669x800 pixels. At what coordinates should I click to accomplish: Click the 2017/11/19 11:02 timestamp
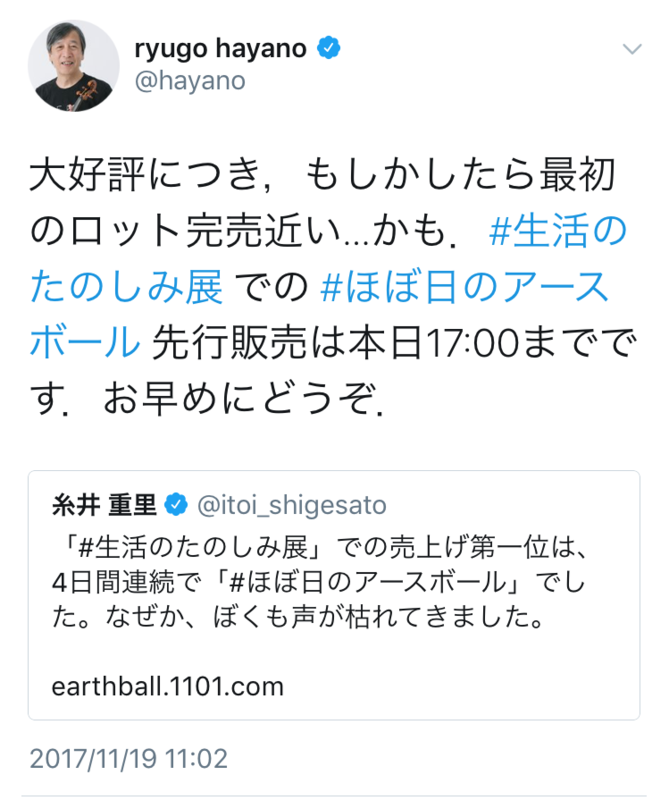tap(129, 758)
